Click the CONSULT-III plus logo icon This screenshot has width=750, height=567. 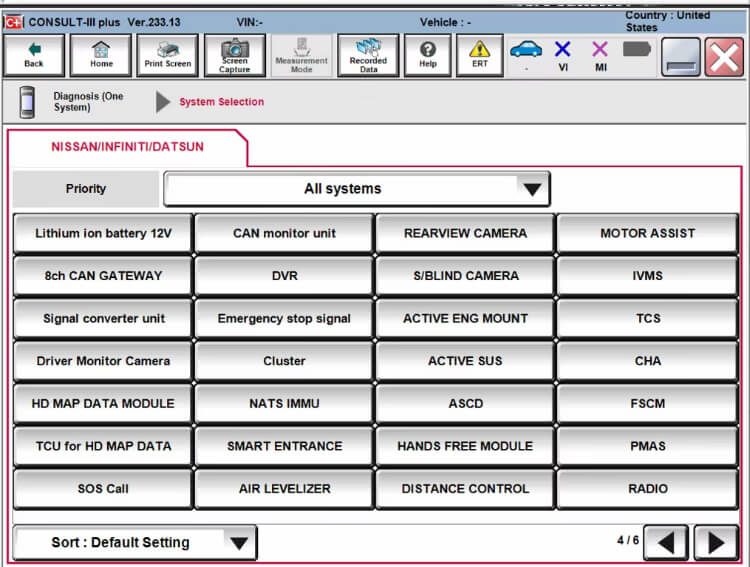(14, 22)
